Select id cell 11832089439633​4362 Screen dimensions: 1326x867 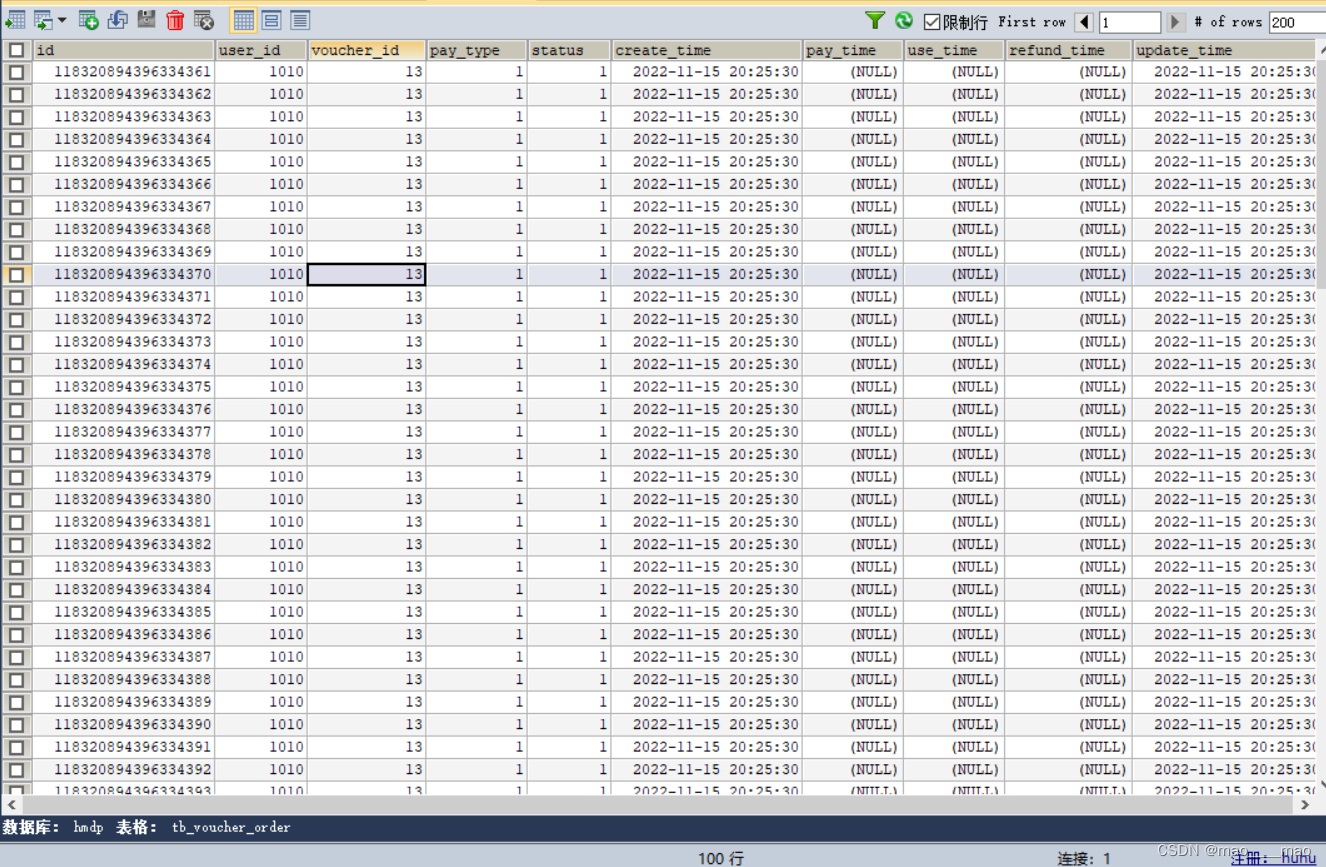124,94
